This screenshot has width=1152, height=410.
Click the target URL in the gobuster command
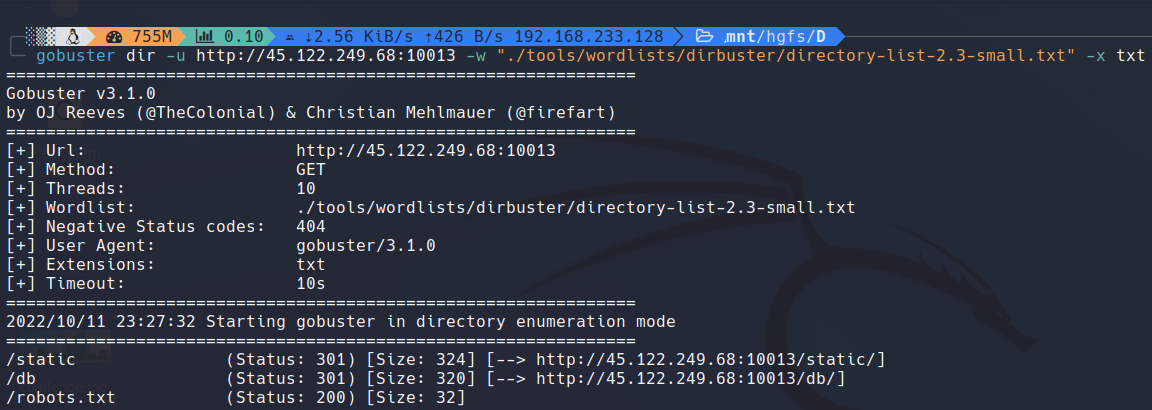coord(326,55)
